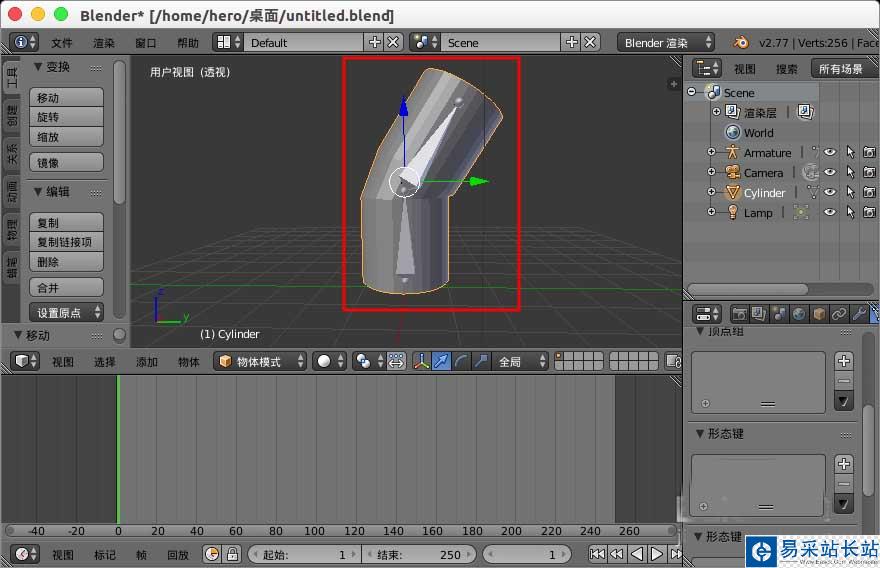Open Scene properties tab icon
The image size is (880, 568).
(x=779, y=314)
